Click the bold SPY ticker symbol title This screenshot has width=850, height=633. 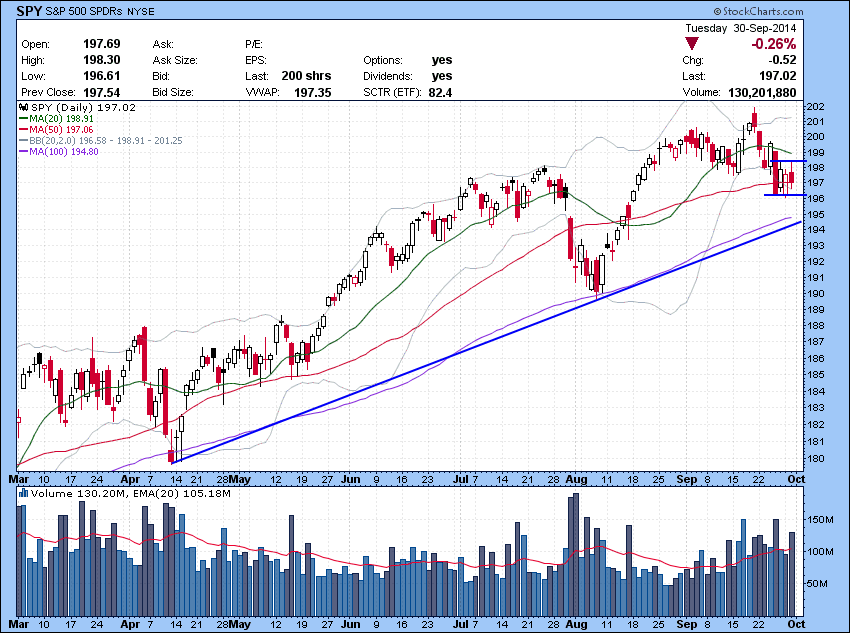coord(29,11)
